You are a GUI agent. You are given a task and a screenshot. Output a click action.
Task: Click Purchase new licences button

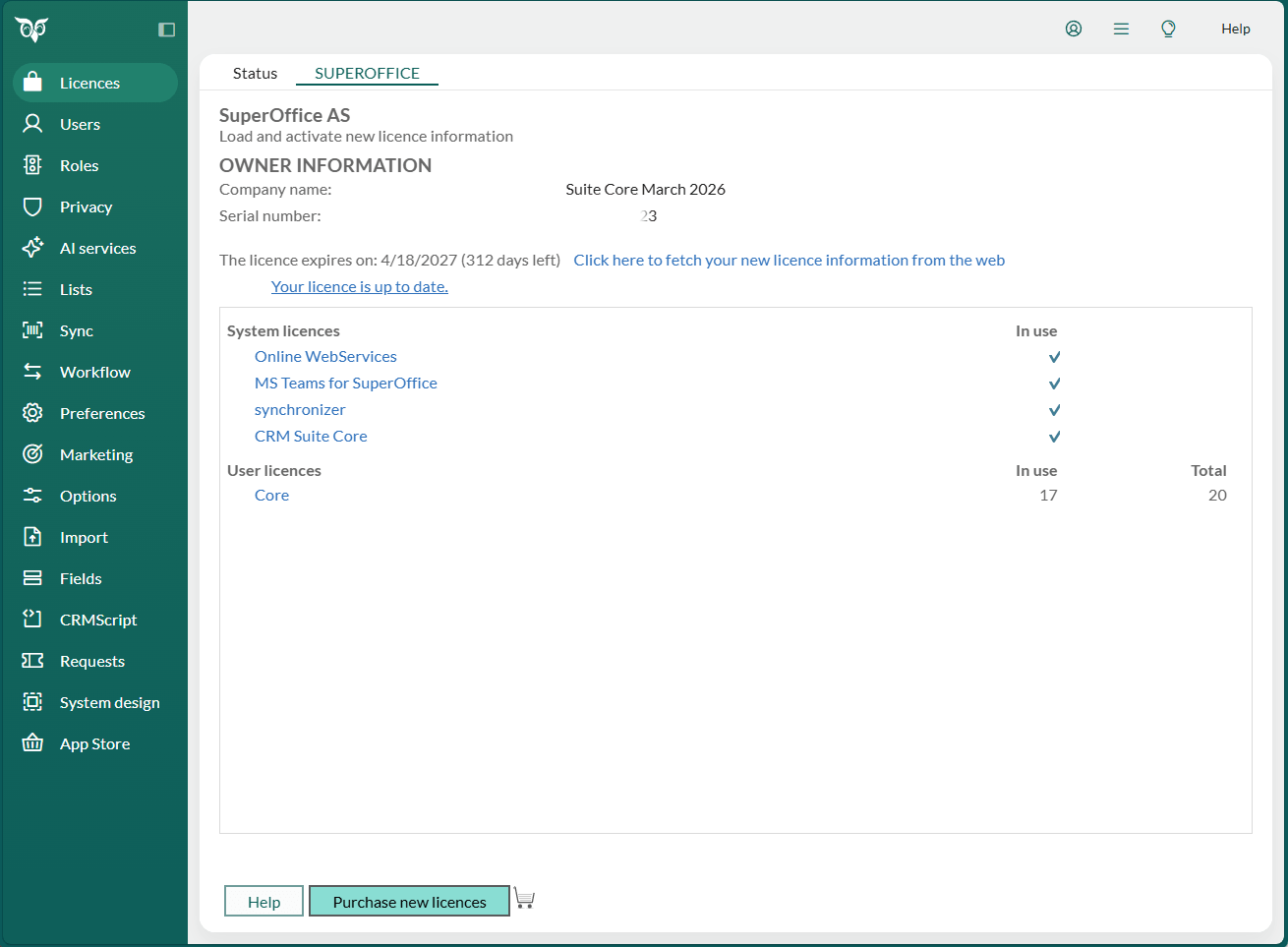point(409,901)
